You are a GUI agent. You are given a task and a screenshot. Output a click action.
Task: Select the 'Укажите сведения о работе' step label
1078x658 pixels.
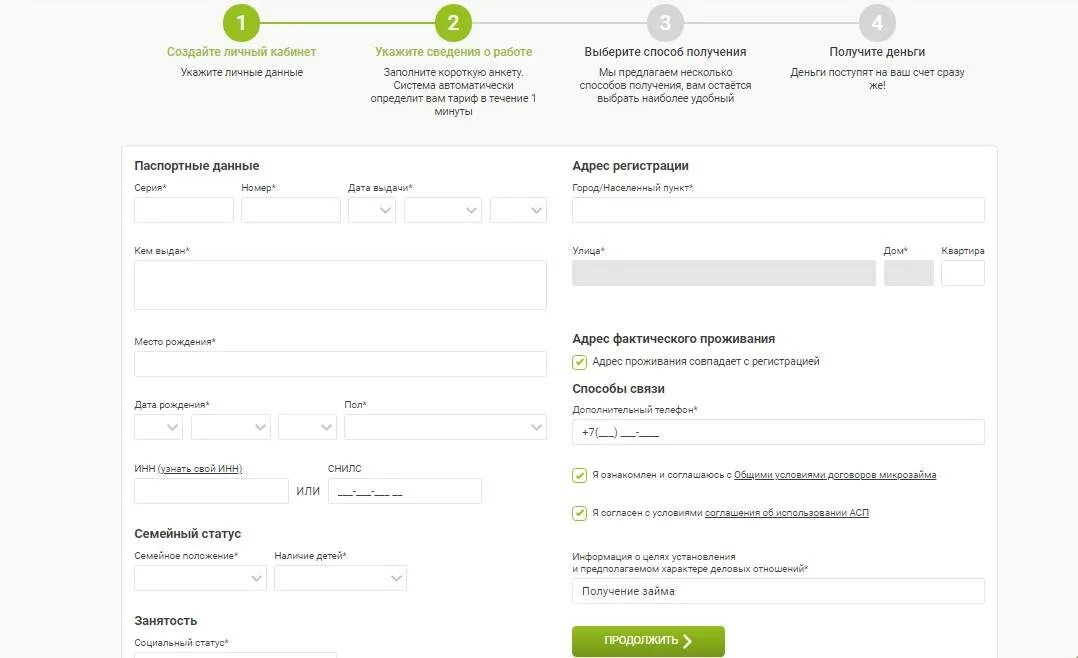453,52
